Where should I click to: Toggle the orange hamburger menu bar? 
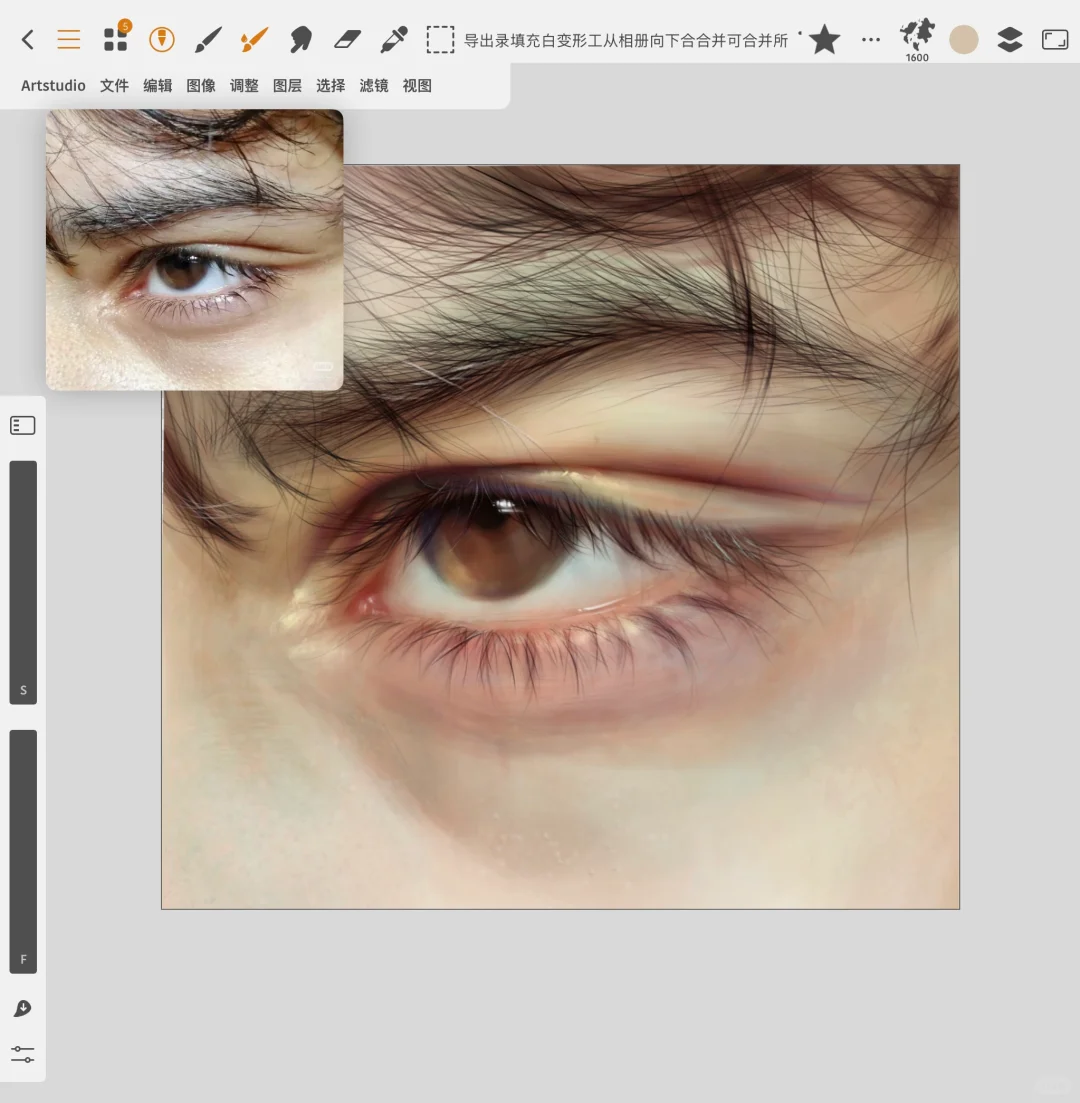coord(68,40)
